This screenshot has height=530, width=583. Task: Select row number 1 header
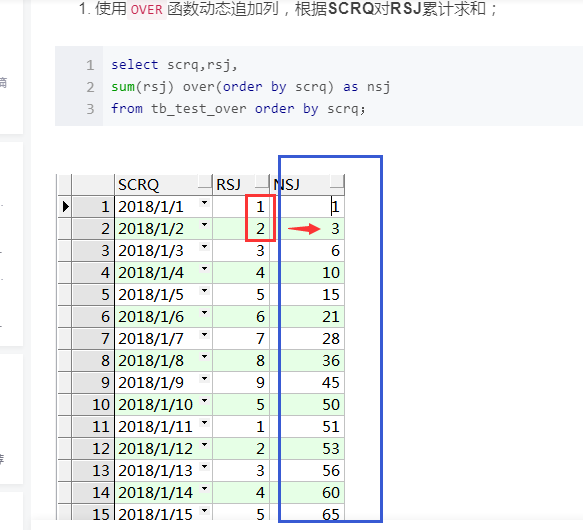pos(93,206)
